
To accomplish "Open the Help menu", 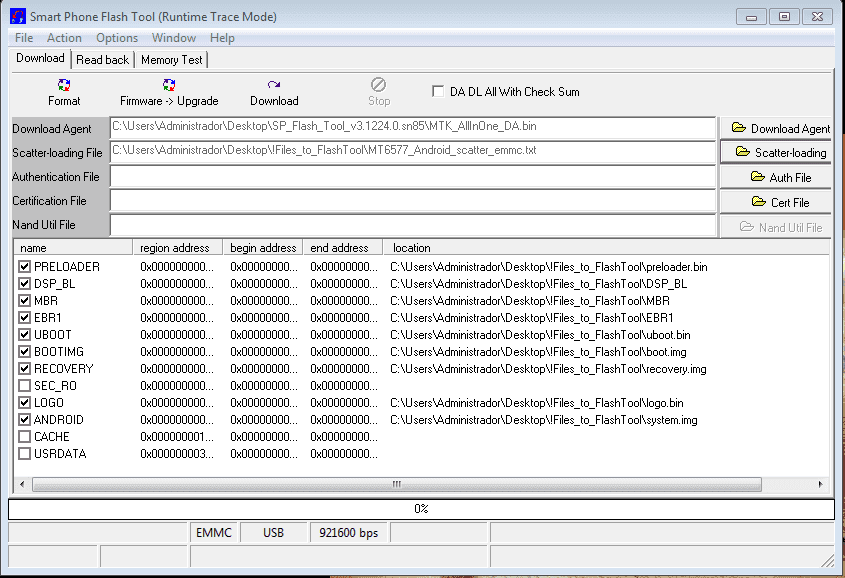I will coord(222,38).
